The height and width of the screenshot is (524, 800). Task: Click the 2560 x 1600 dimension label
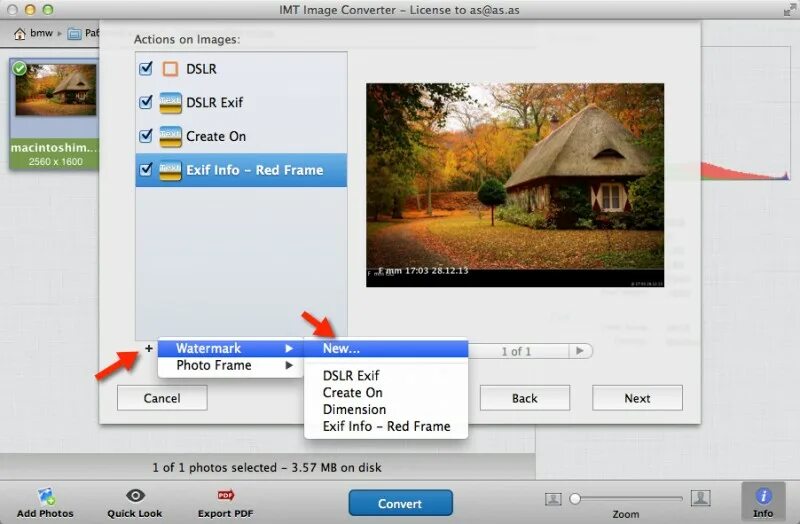click(56, 162)
